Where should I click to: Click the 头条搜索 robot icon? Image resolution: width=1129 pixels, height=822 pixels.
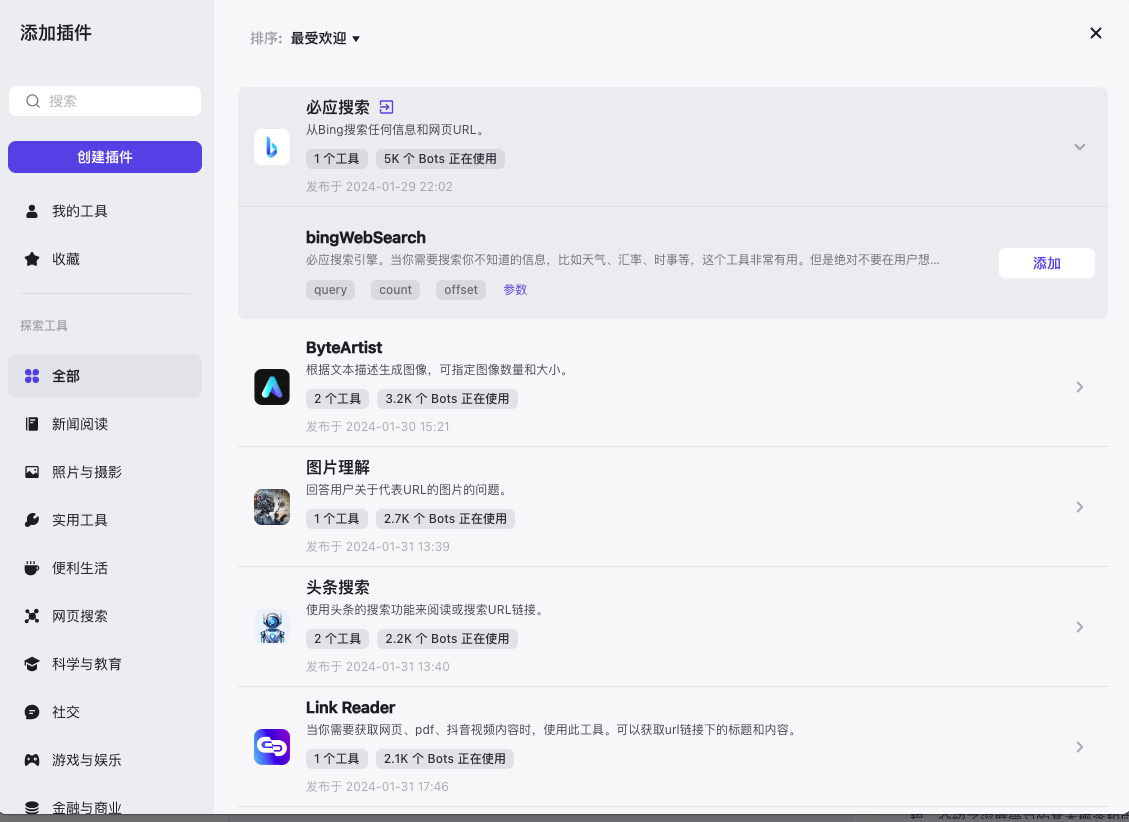(271, 627)
